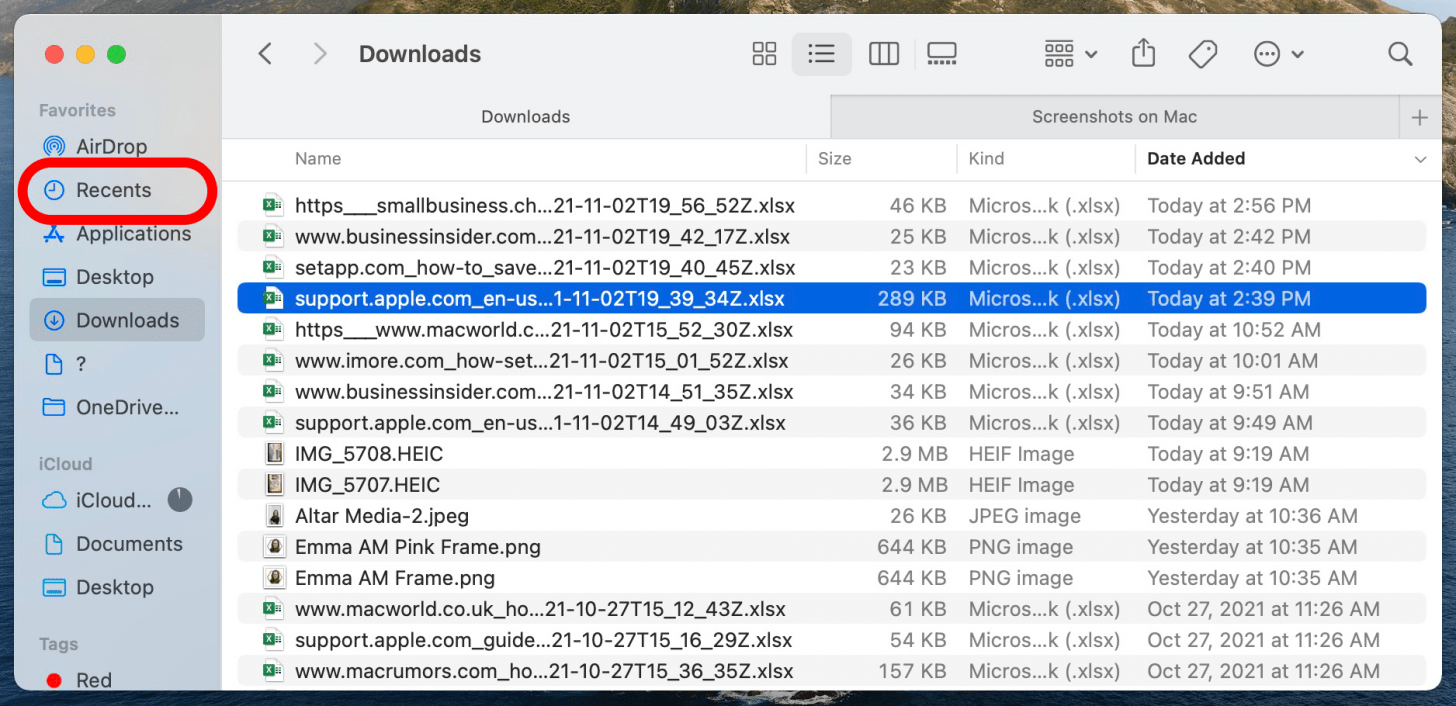Select IMG_5708.HEIC

[832, 454]
